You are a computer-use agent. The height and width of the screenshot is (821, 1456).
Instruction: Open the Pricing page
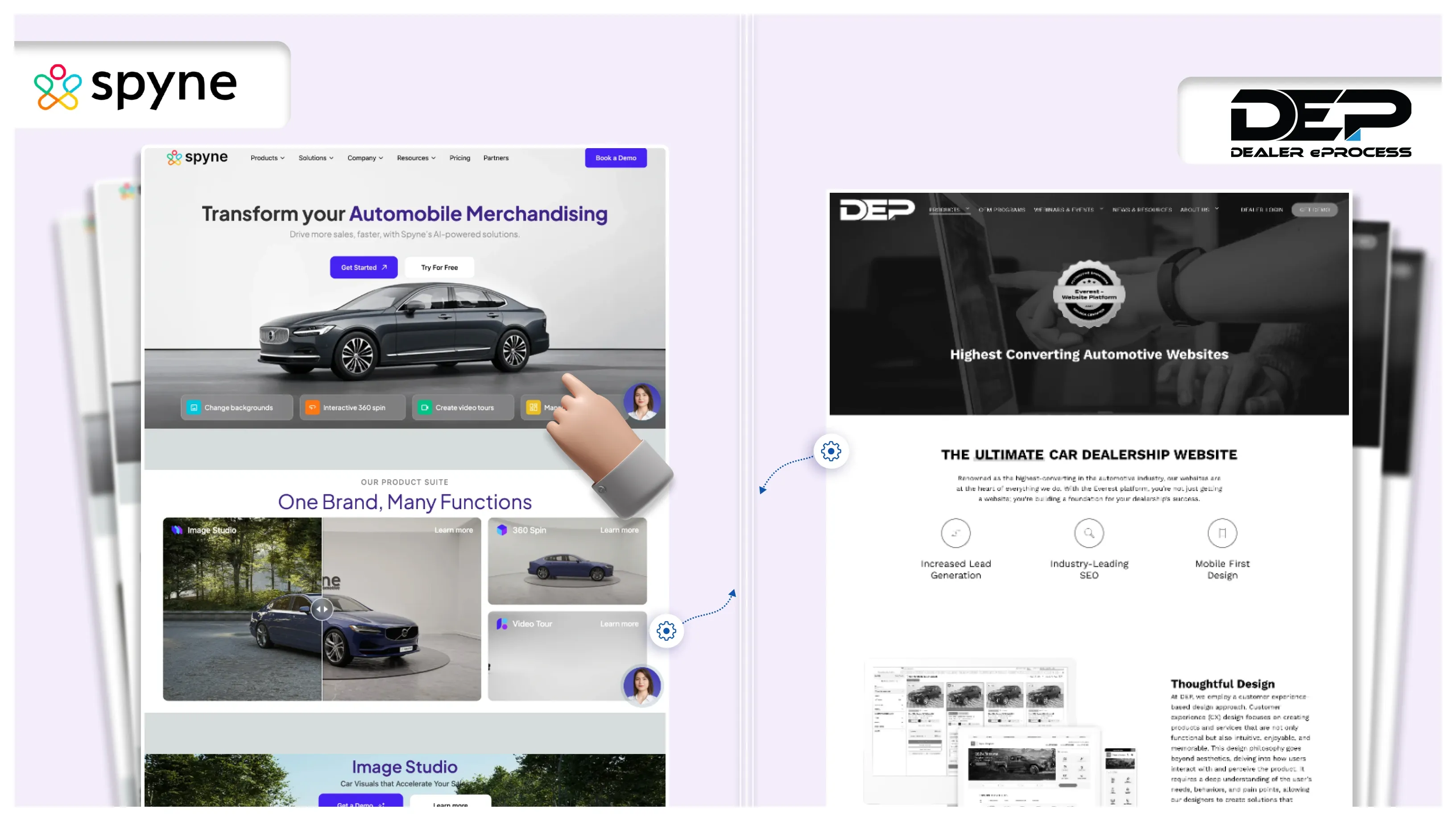(459, 158)
